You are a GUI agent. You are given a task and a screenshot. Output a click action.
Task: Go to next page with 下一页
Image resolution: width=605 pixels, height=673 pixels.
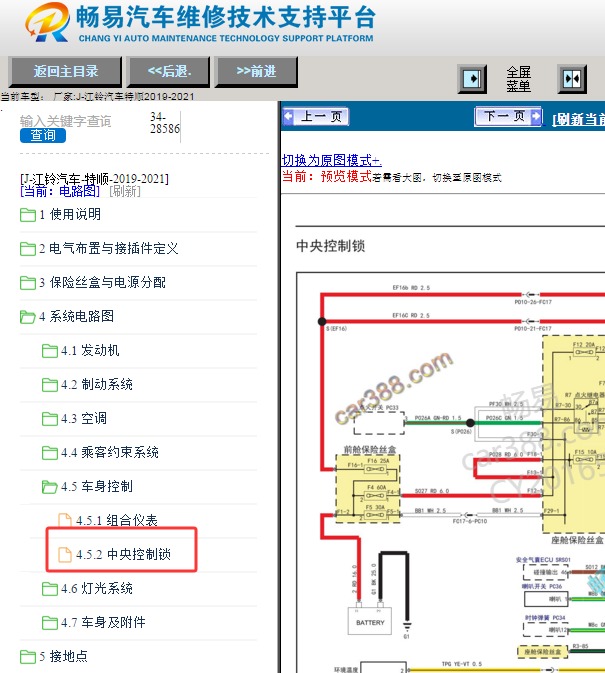(x=508, y=116)
